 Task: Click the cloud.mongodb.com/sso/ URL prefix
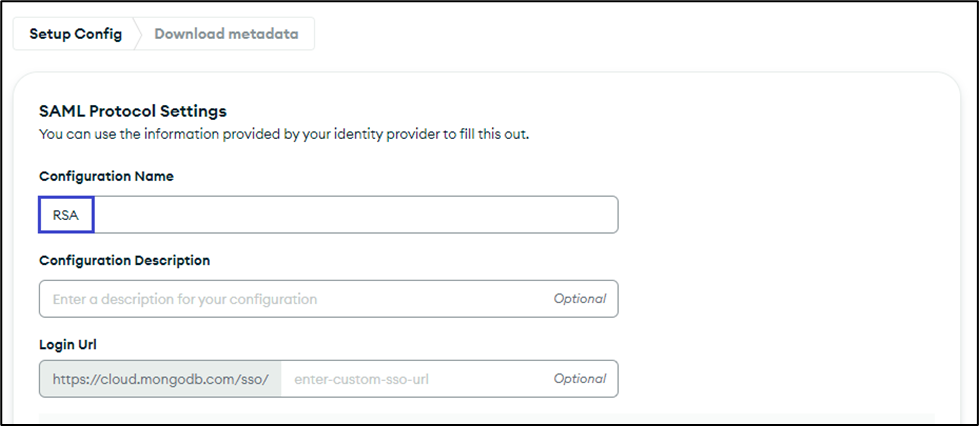click(x=161, y=379)
